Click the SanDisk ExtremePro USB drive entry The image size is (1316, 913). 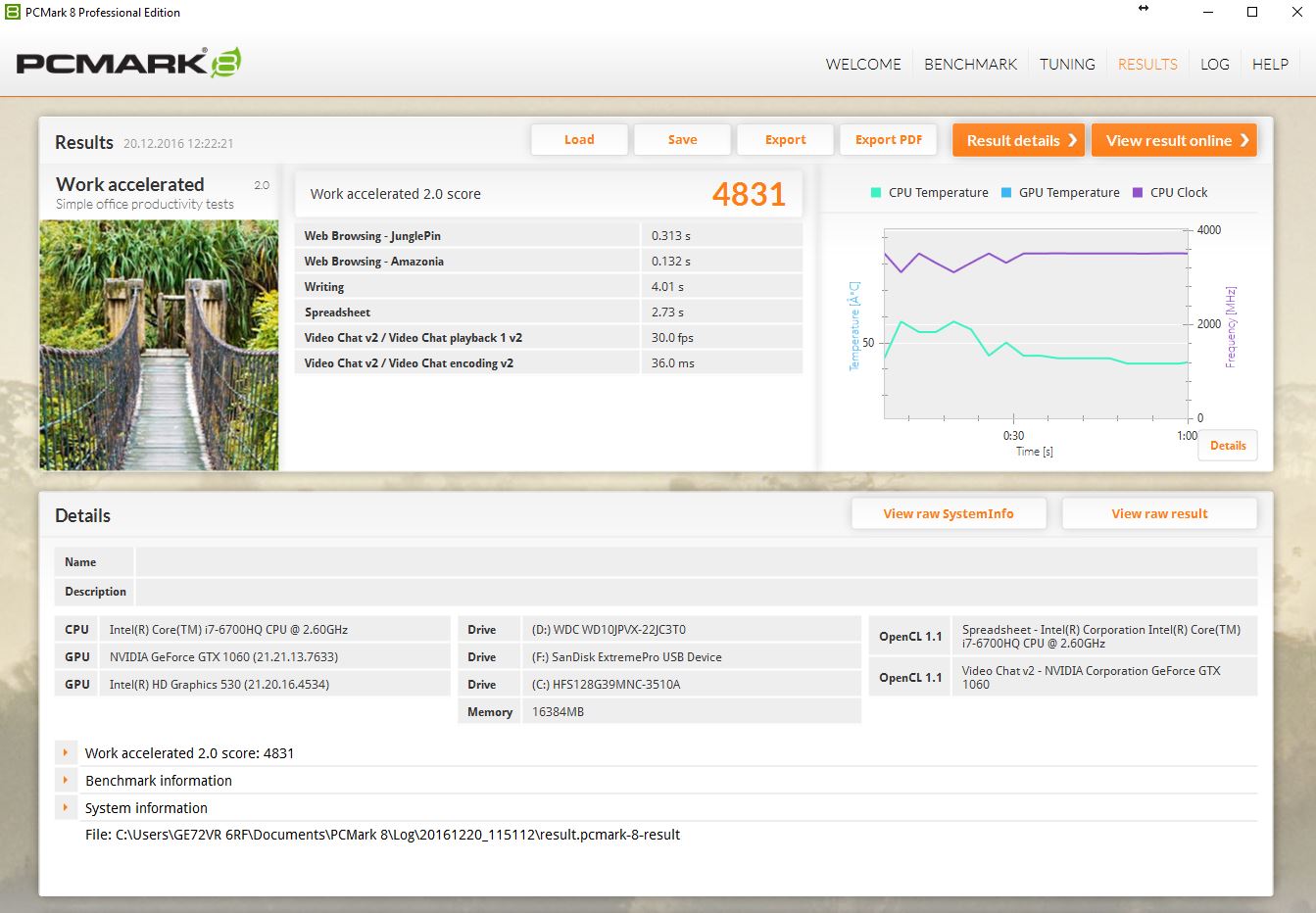pyautogui.click(x=659, y=657)
